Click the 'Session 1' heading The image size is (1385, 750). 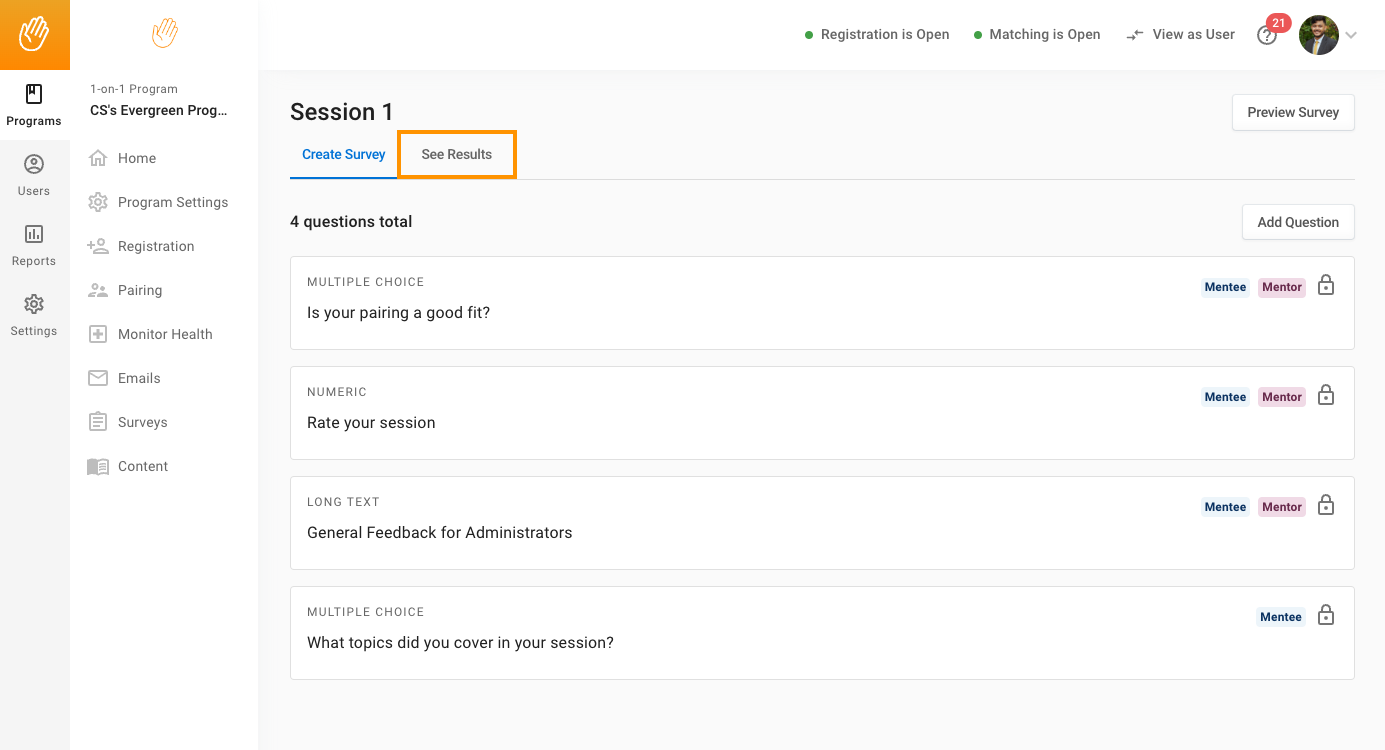click(x=342, y=112)
